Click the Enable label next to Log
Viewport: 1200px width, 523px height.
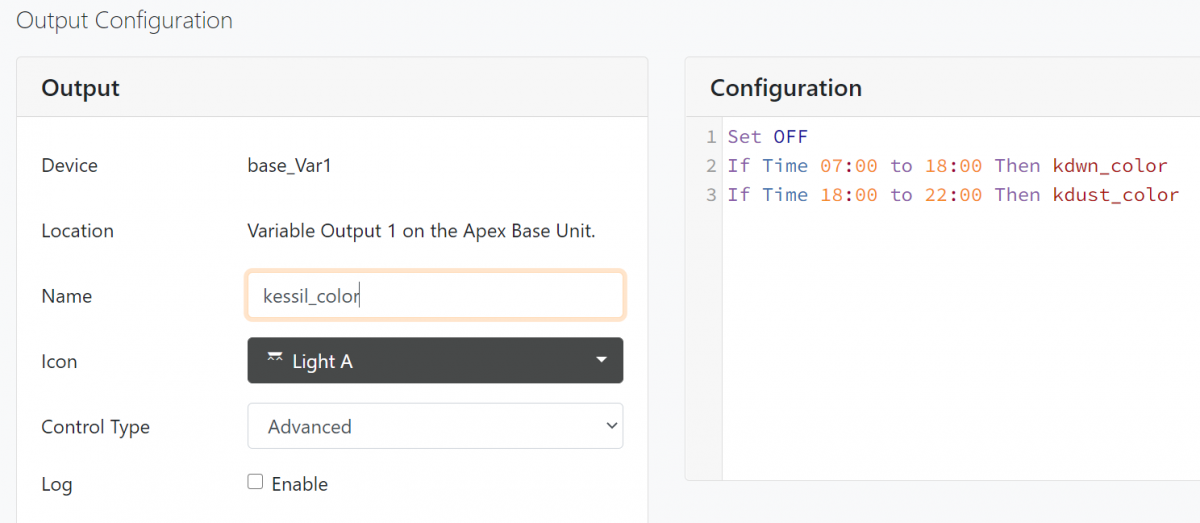300,484
